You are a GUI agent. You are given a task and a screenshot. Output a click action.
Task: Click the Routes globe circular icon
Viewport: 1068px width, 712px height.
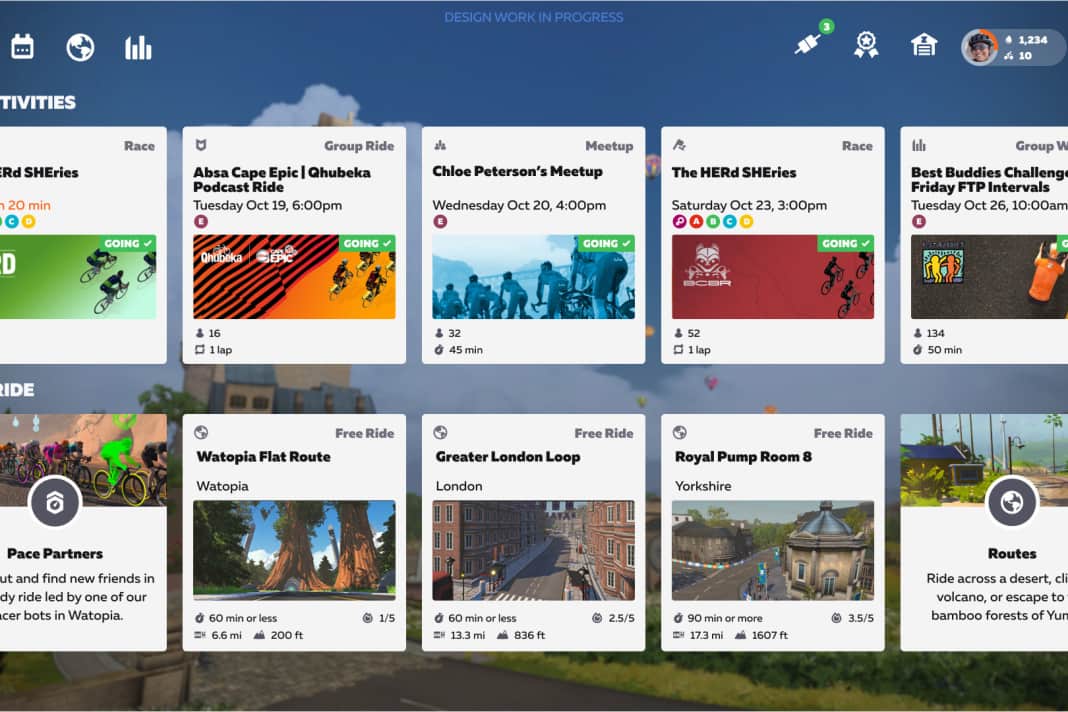point(1011,502)
